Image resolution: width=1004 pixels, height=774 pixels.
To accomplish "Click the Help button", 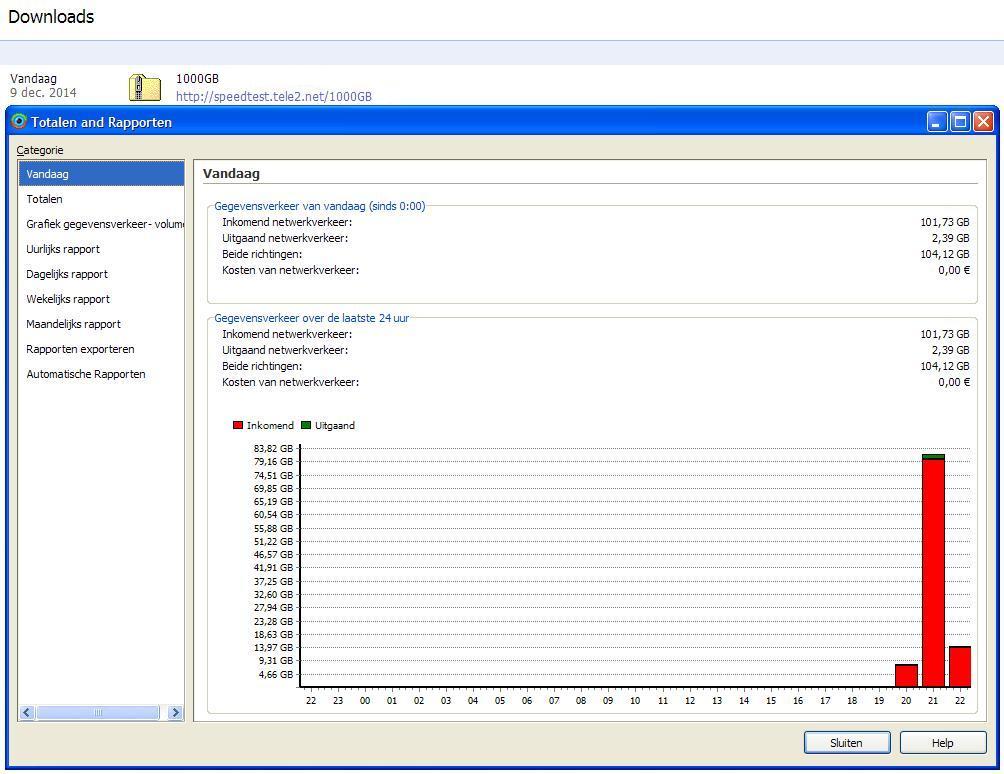I will click(x=942, y=743).
